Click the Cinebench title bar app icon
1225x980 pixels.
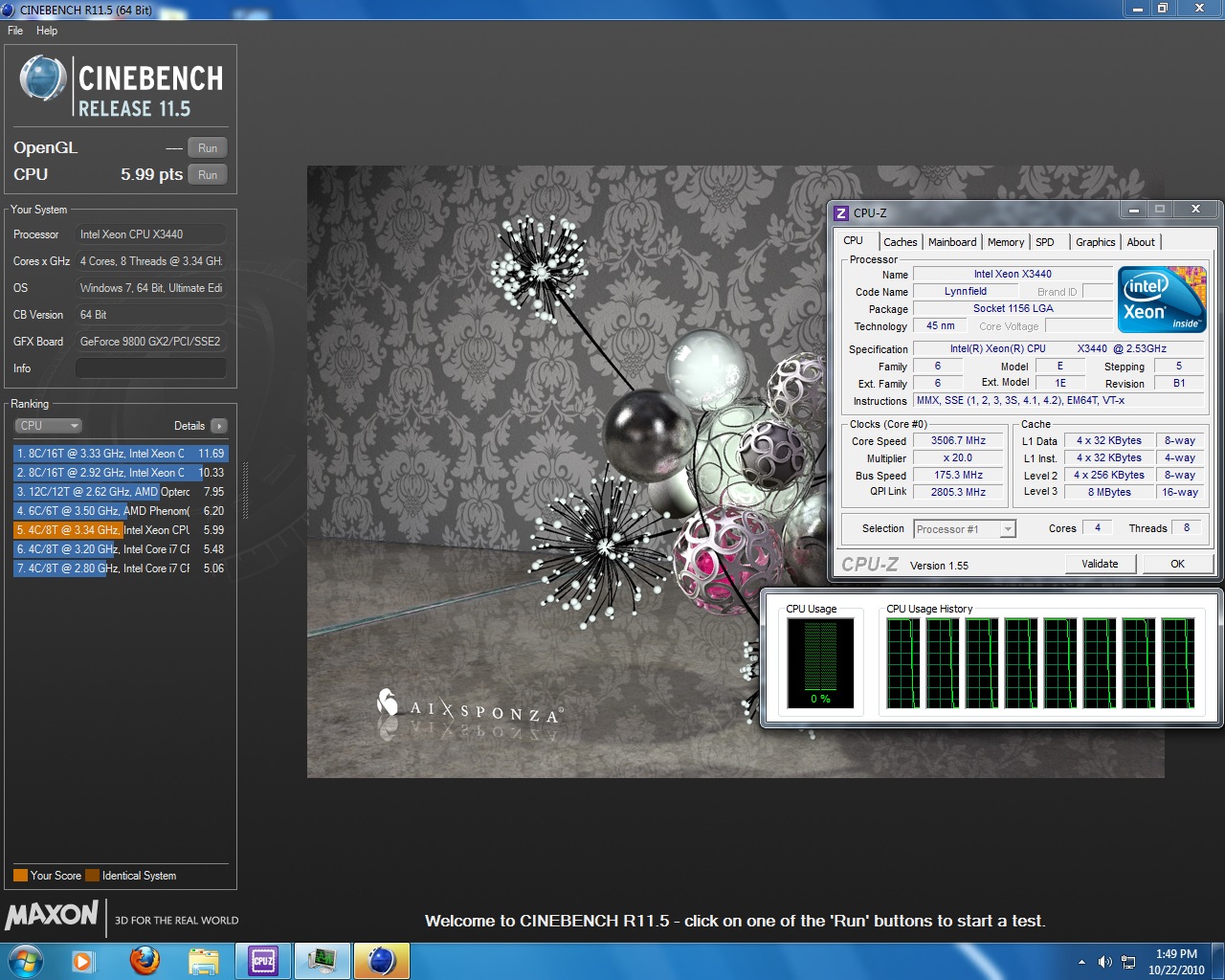(8, 10)
